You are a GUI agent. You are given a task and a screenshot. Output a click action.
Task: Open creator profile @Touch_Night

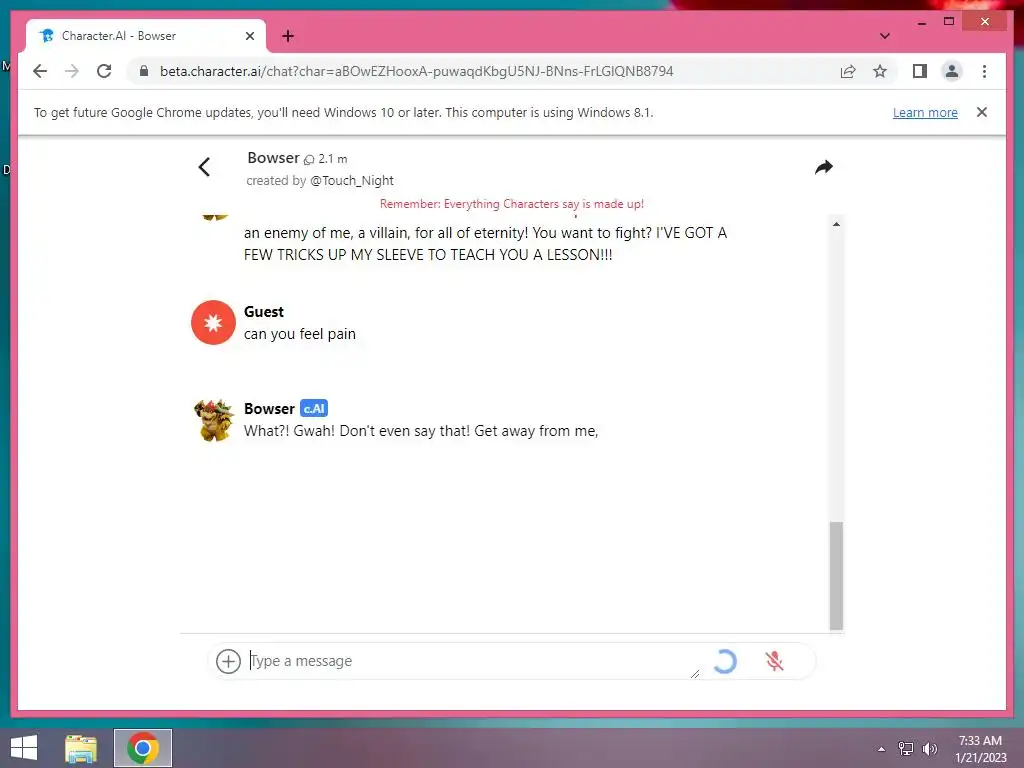click(x=351, y=180)
